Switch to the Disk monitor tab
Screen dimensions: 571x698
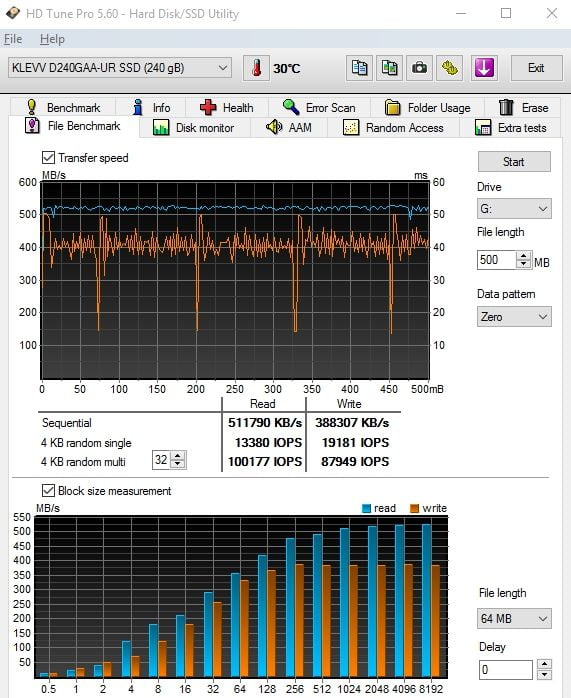coord(195,128)
